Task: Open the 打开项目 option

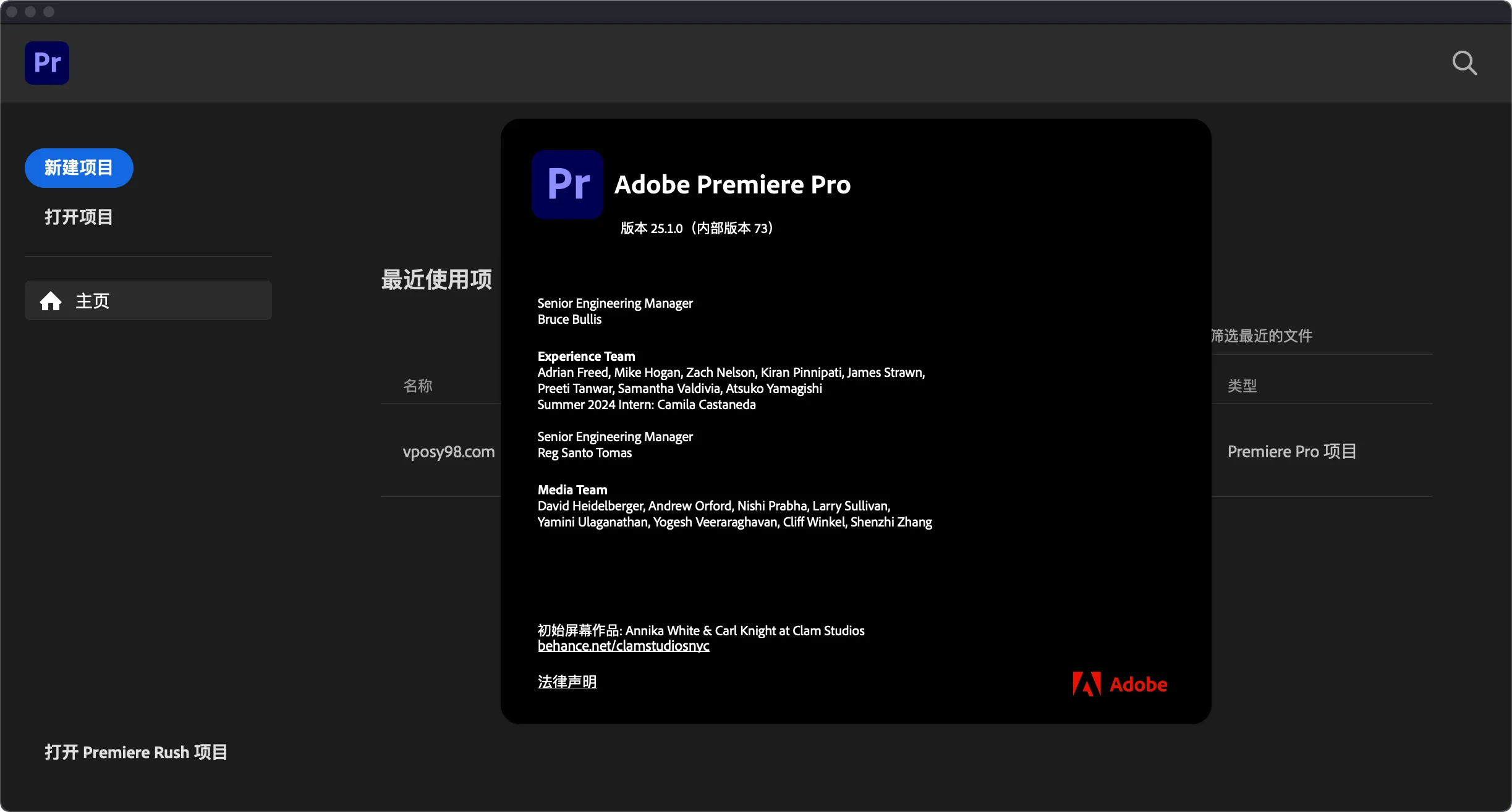Action: point(79,217)
